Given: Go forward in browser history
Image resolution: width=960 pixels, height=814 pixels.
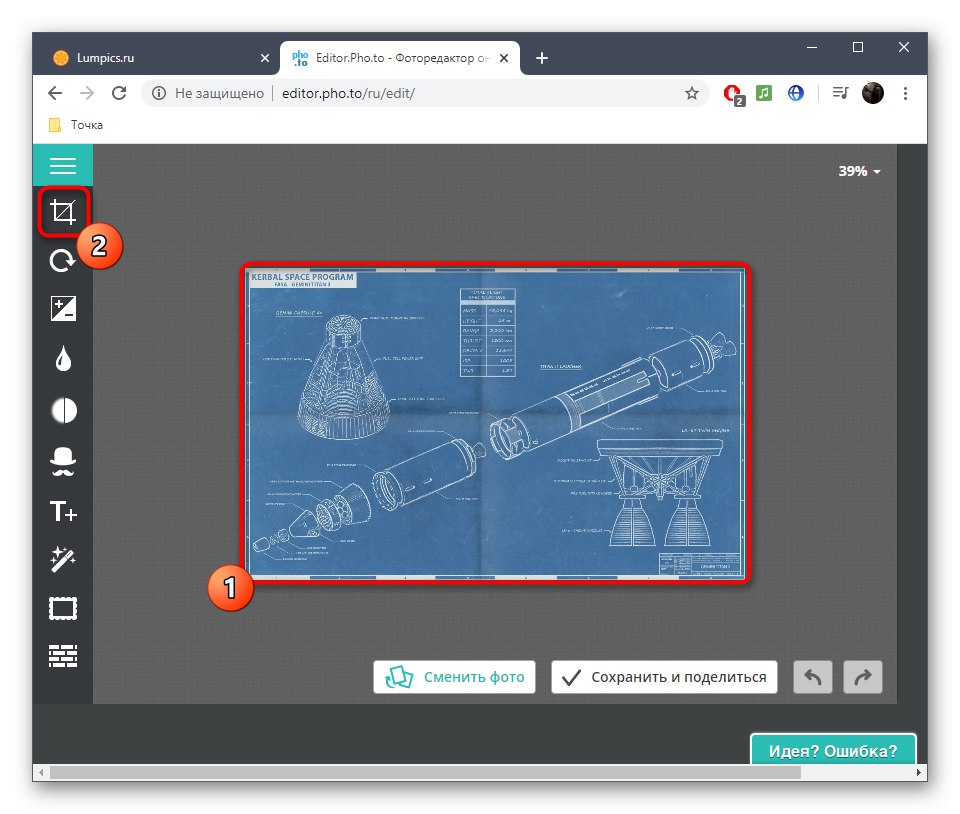Looking at the screenshot, I should [87, 93].
